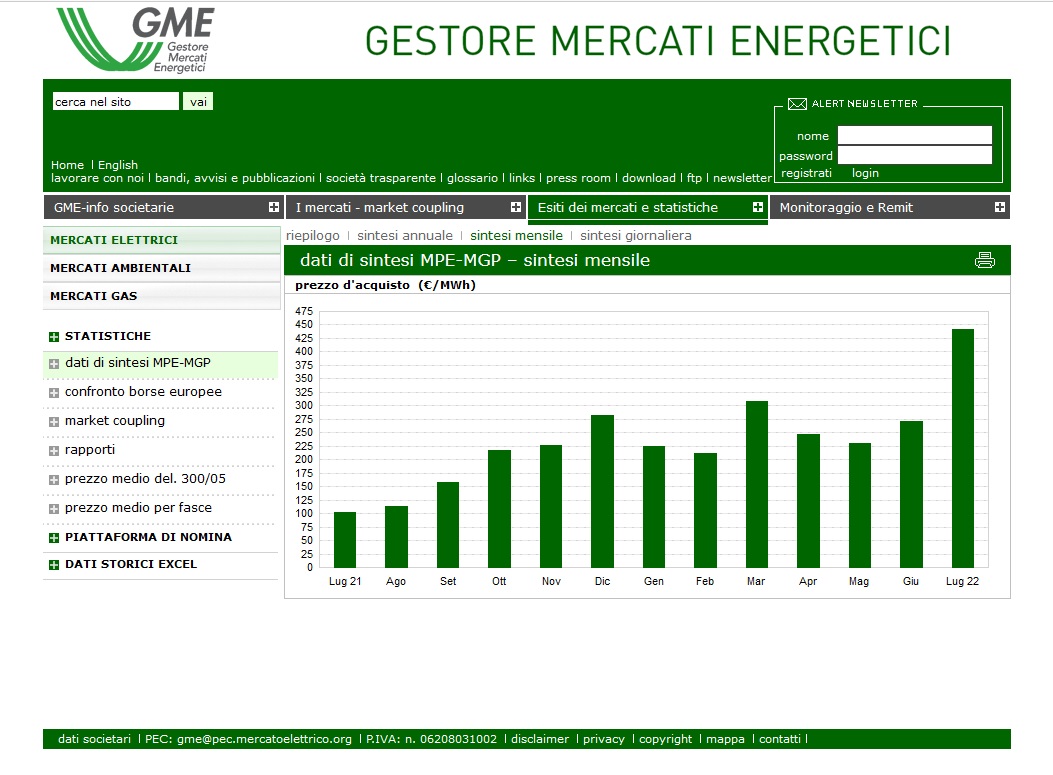The width and height of the screenshot is (1053, 775).
Task: Open PIATTAFORMA DI NOMINA section
Action: point(148,537)
